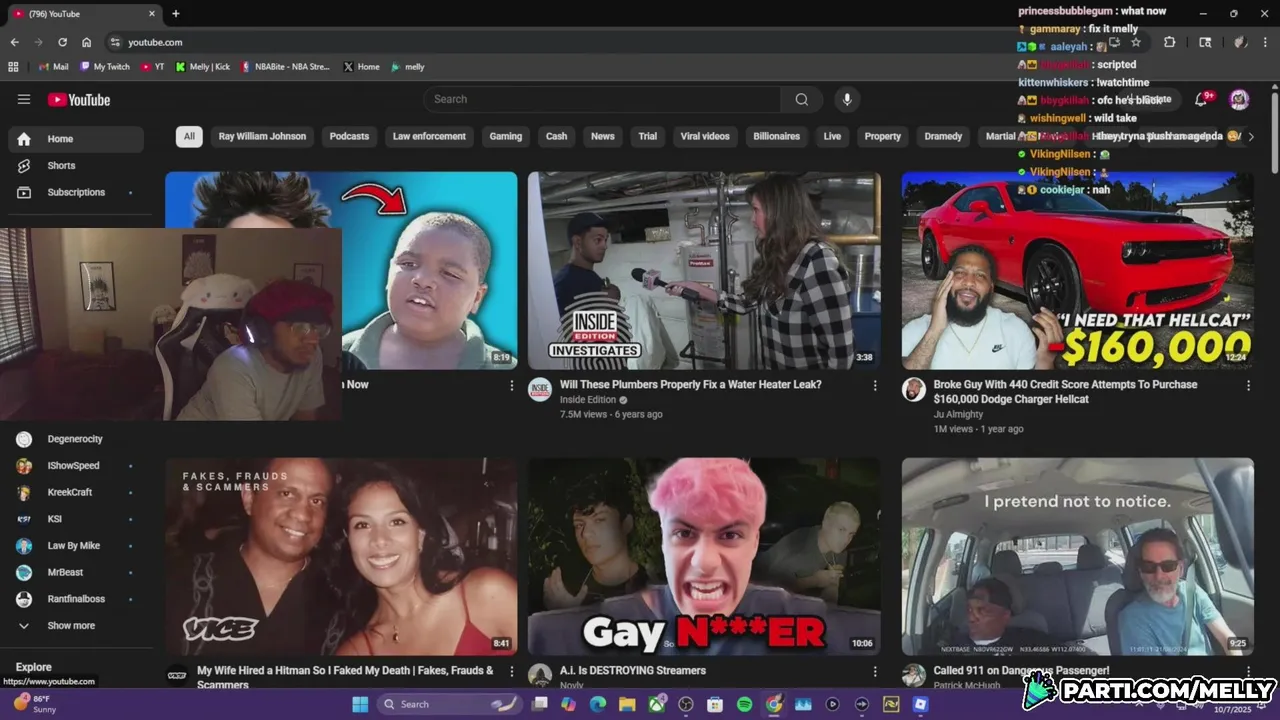This screenshot has width=1280, height=720.
Task: Open the Hellcat $160,000 video thumbnail
Action: pos(1077,270)
